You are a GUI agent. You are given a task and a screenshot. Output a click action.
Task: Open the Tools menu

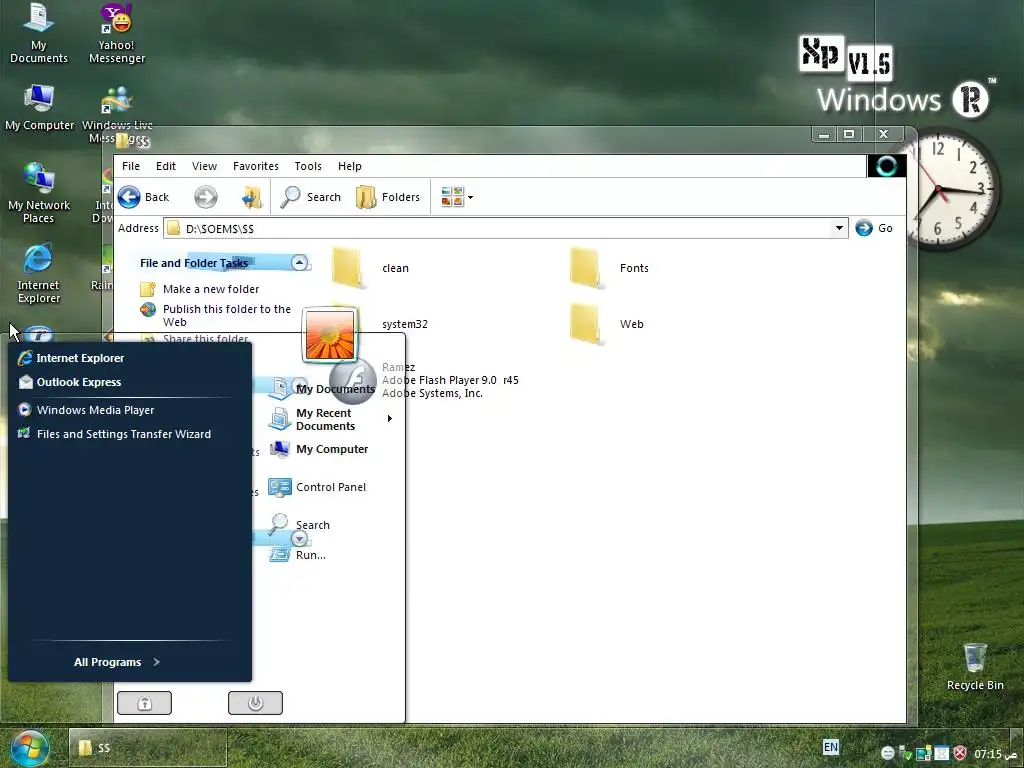[308, 166]
